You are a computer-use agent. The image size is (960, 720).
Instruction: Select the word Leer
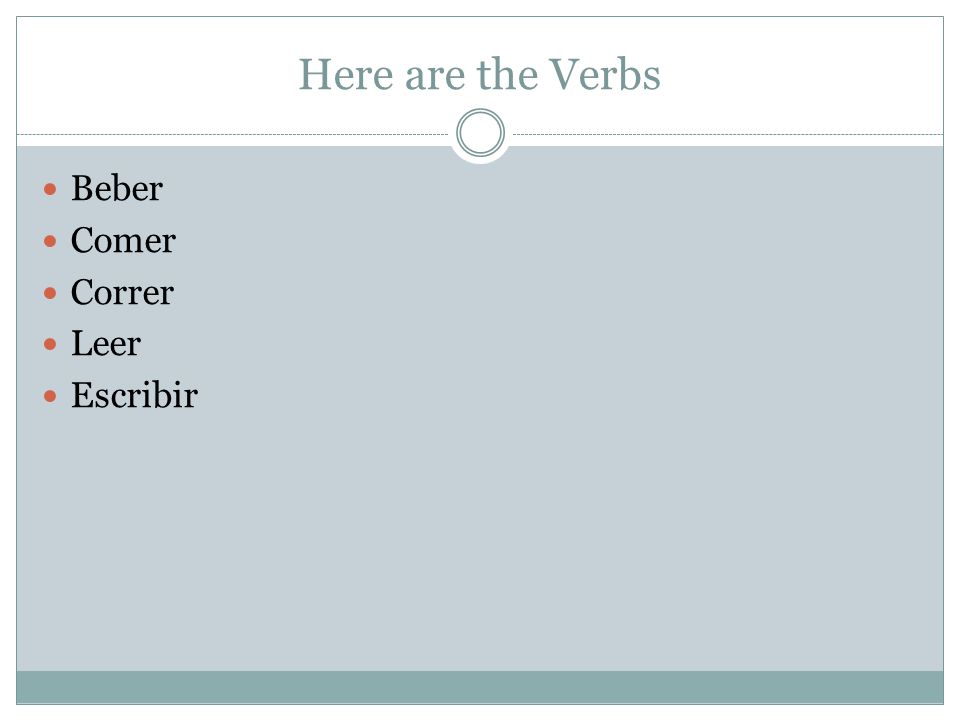pyautogui.click(x=106, y=343)
